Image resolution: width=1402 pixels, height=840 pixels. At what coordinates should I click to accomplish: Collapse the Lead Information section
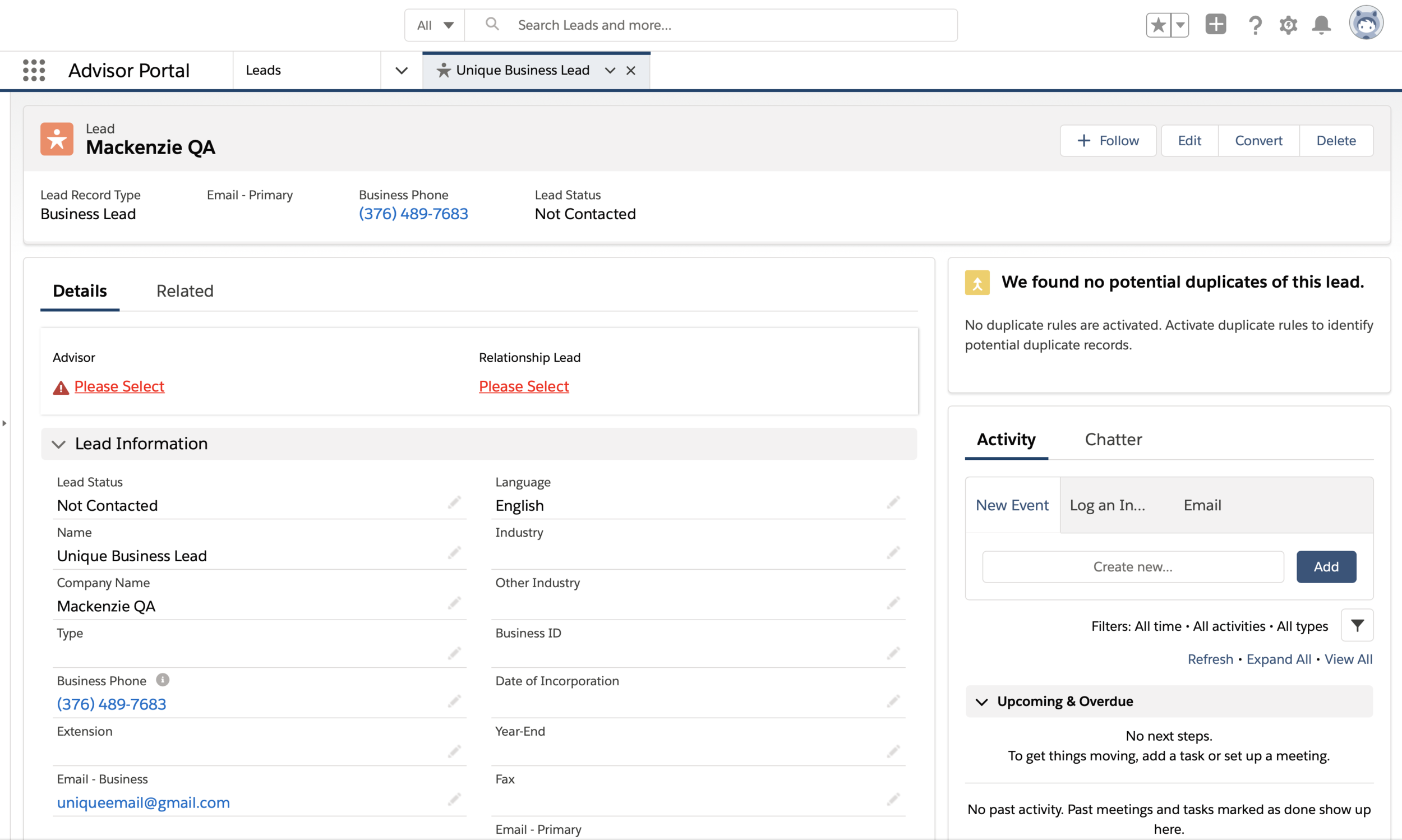point(59,444)
